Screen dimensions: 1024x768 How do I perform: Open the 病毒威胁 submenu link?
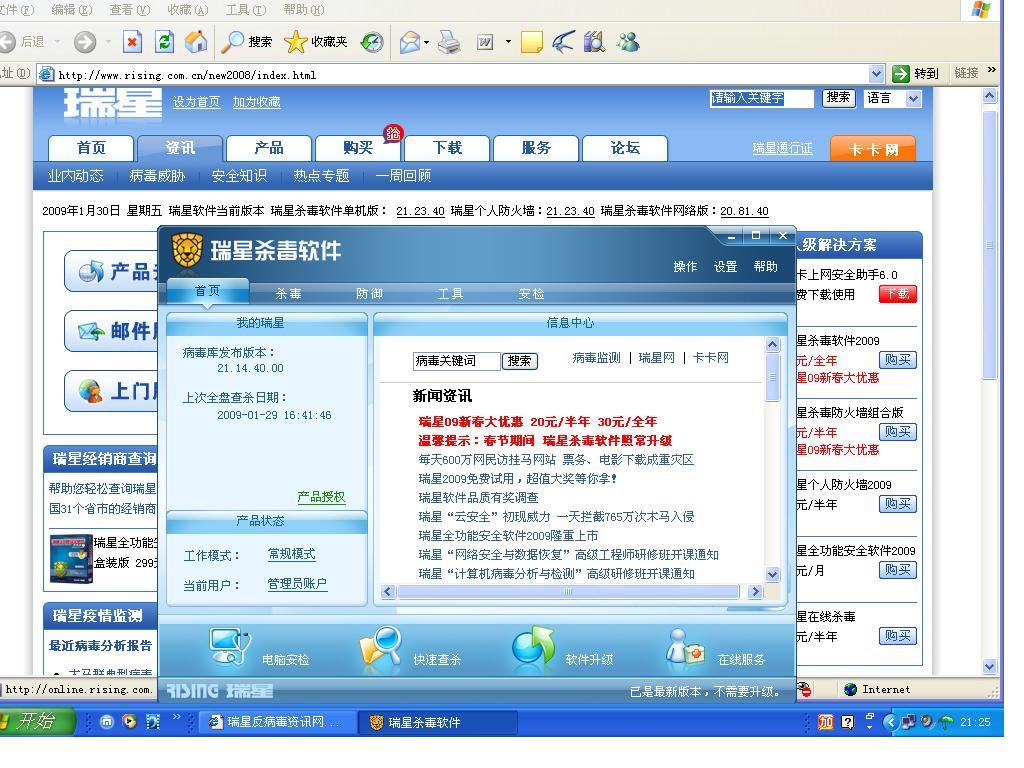tap(157, 176)
